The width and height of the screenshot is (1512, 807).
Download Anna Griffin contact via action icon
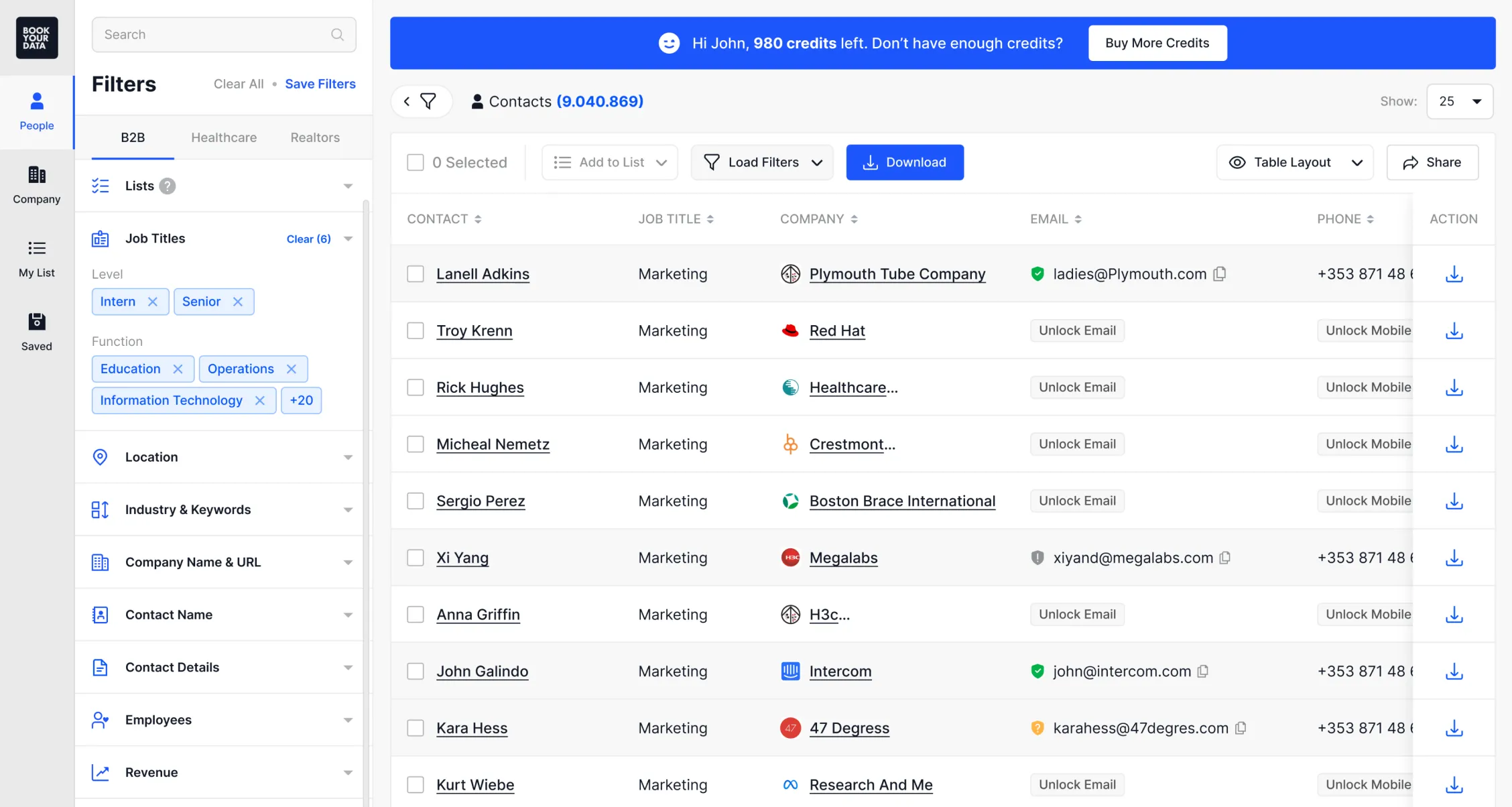click(1454, 614)
